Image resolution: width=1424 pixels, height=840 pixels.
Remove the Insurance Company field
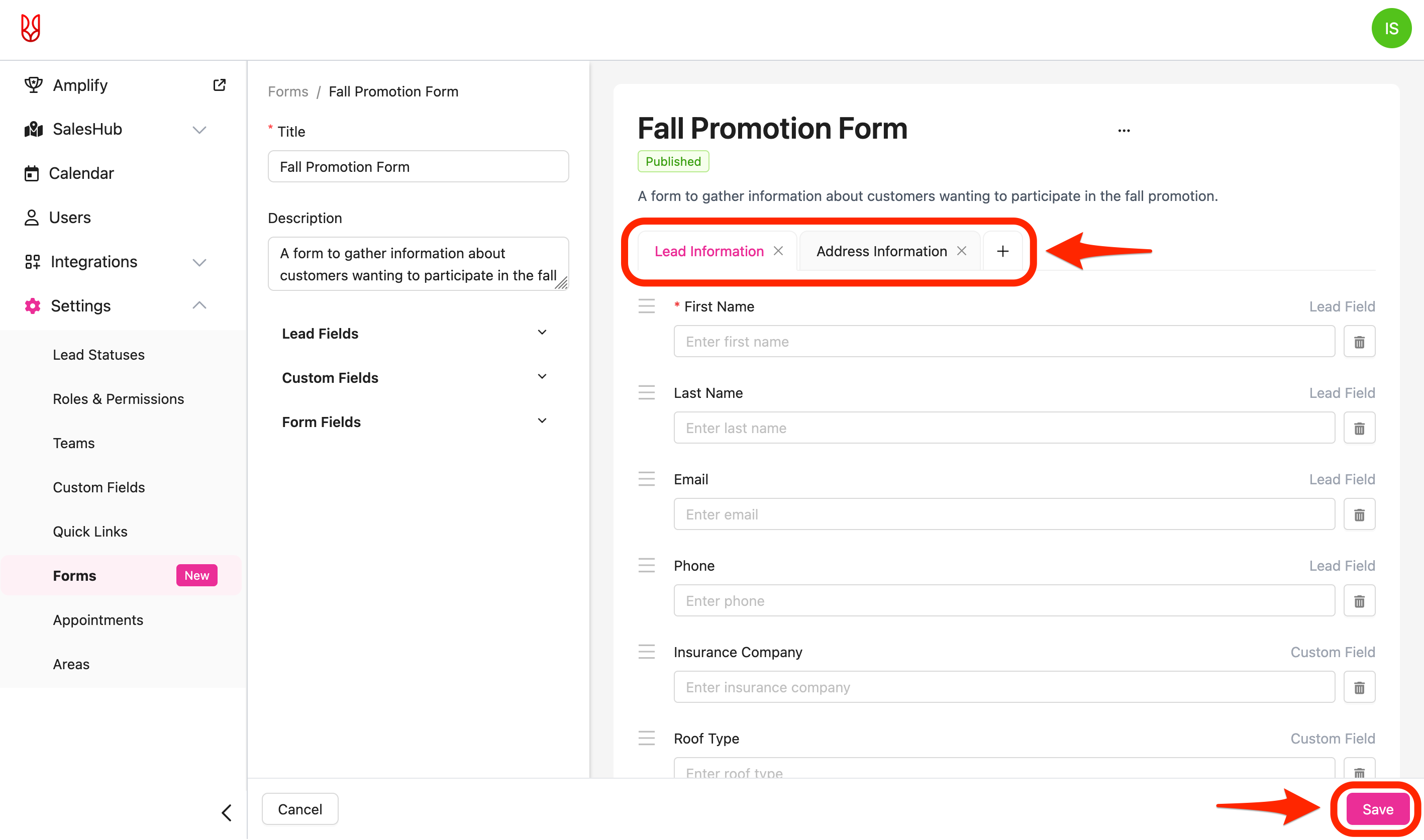[x=1359, y=687]
